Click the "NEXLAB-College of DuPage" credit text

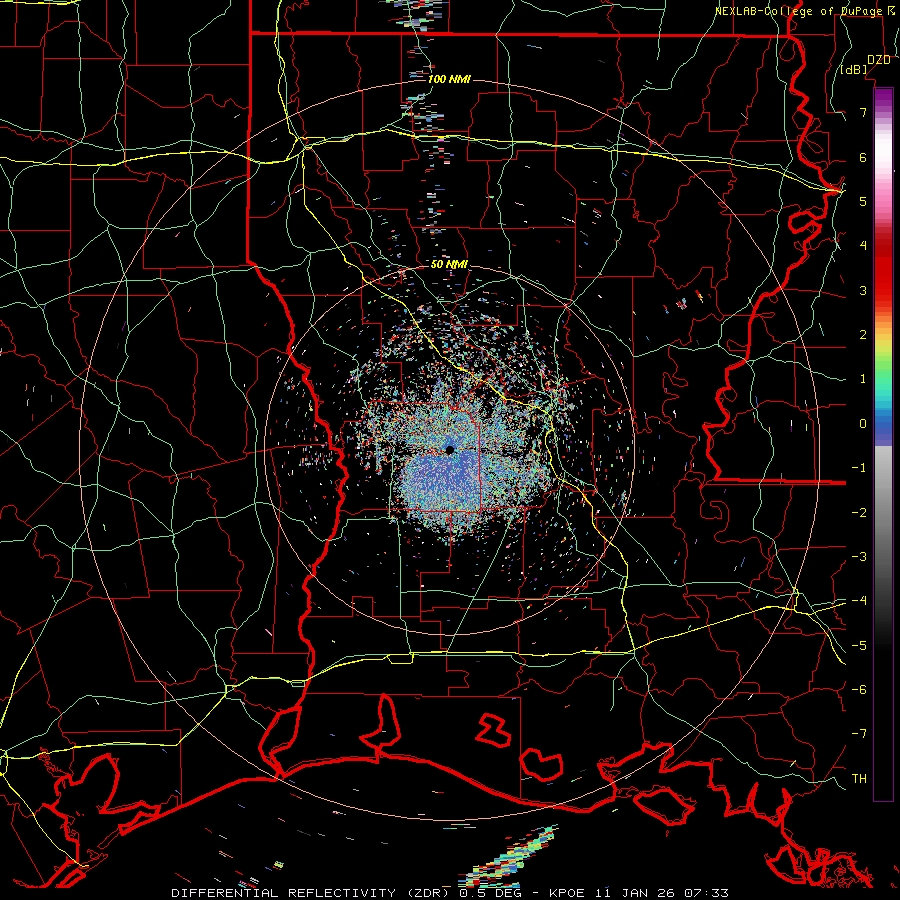[x=797, y=11]
